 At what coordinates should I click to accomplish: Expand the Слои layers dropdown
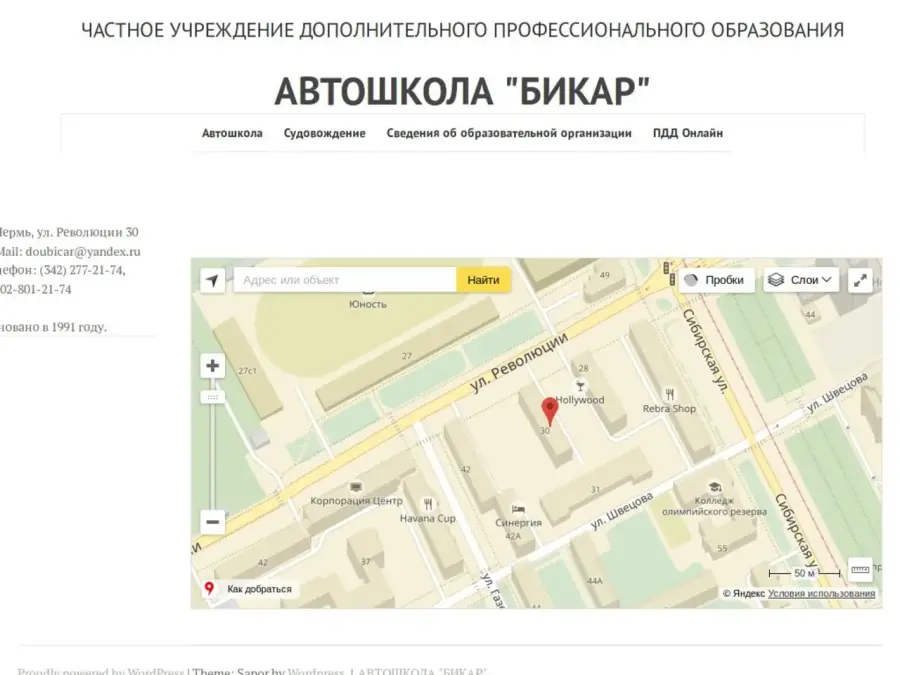click(801, 281)
